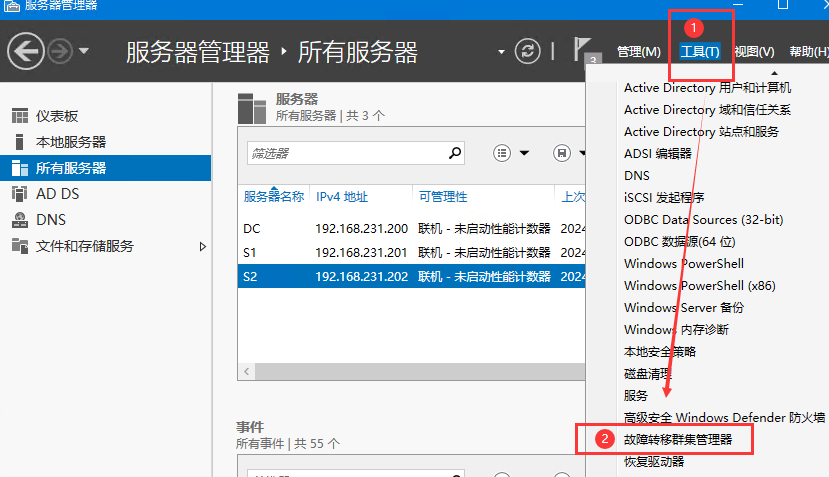The height and width of the screenshot is (477, 829).
Task: Select 本地服务器 in the sidebar
Action: (70, 142)
